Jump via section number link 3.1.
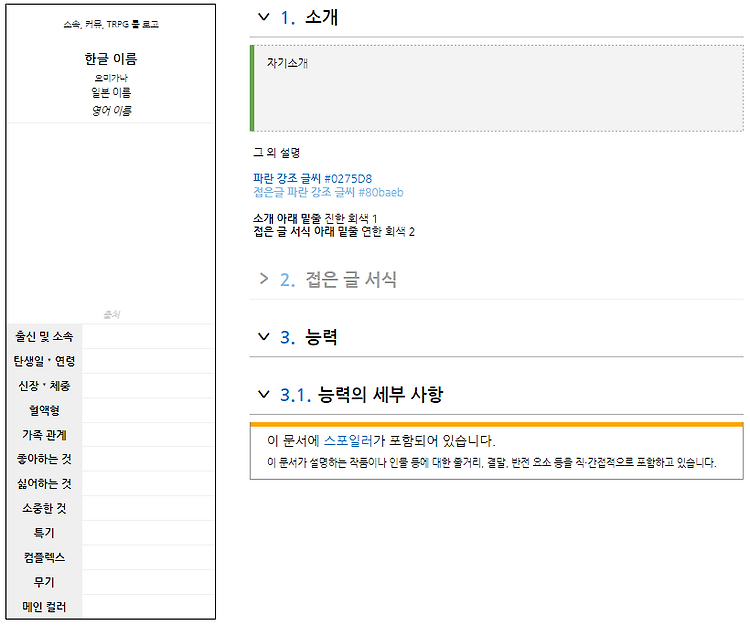This screenshot has height=625, width=750. tap(295, 395)
